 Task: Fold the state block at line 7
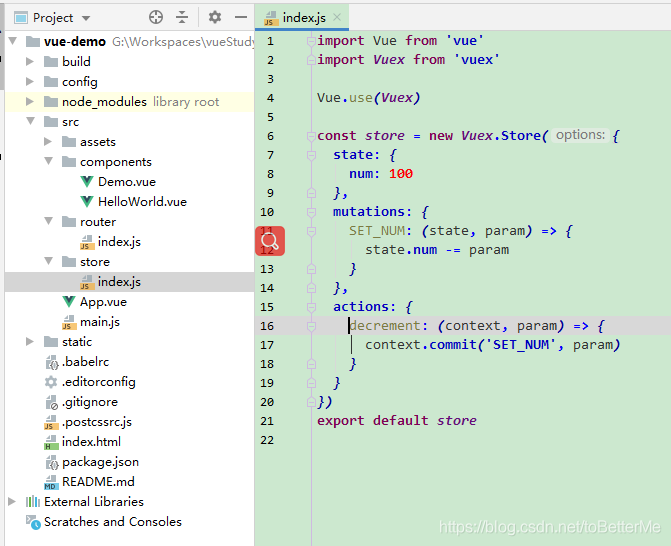(311, 155)
